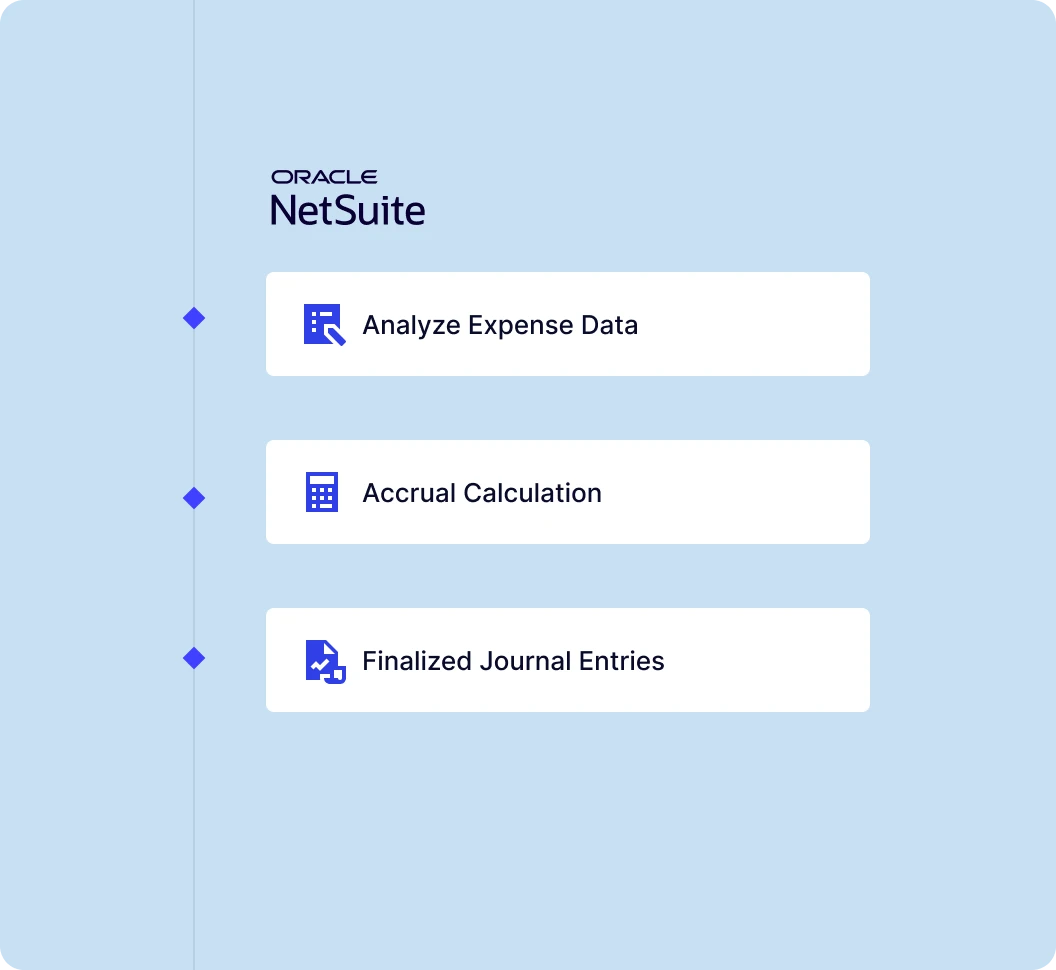The image size is (1056, 970).
Task: Select the diamond marker beside Accrual Calculation
Action: [x=194, y=498]
